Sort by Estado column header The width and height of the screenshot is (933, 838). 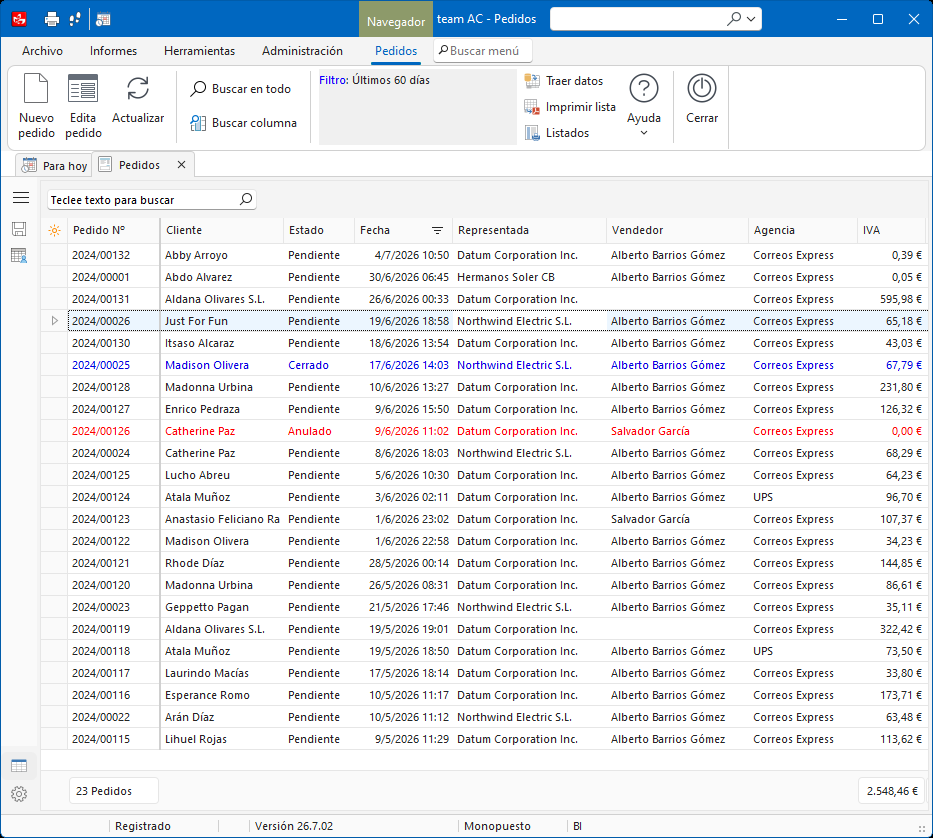pyautogui.click(x=318, y=230)
